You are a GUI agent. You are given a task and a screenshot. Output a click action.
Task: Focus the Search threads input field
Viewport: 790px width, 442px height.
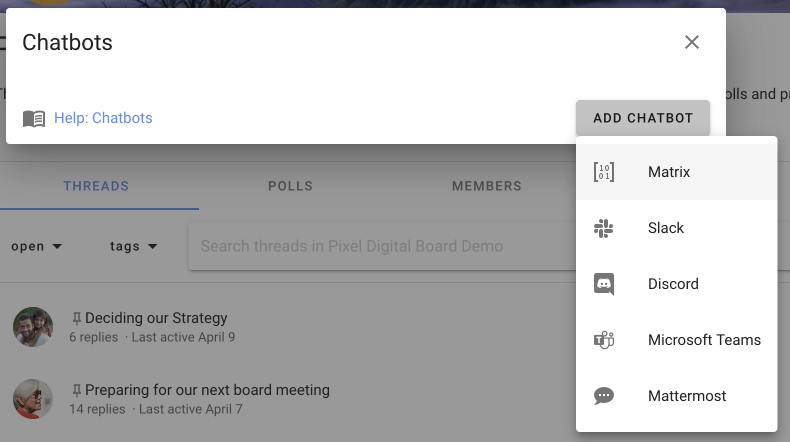pyautogui.click(x=383, y=246)
